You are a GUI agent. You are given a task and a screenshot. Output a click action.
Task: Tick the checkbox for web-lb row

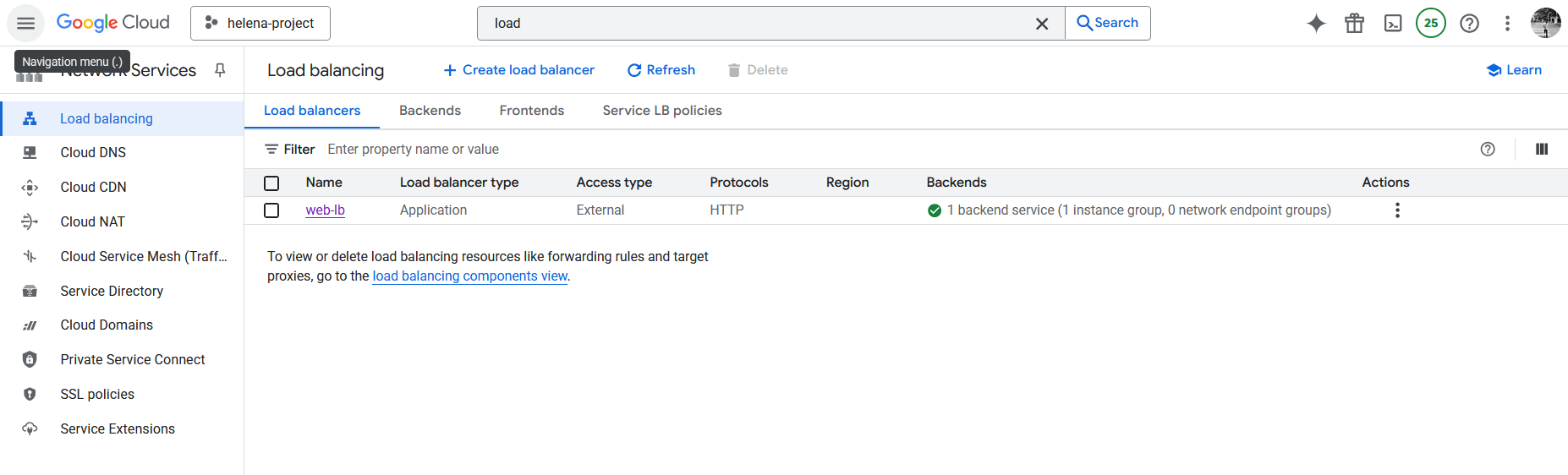pos(271,210)
